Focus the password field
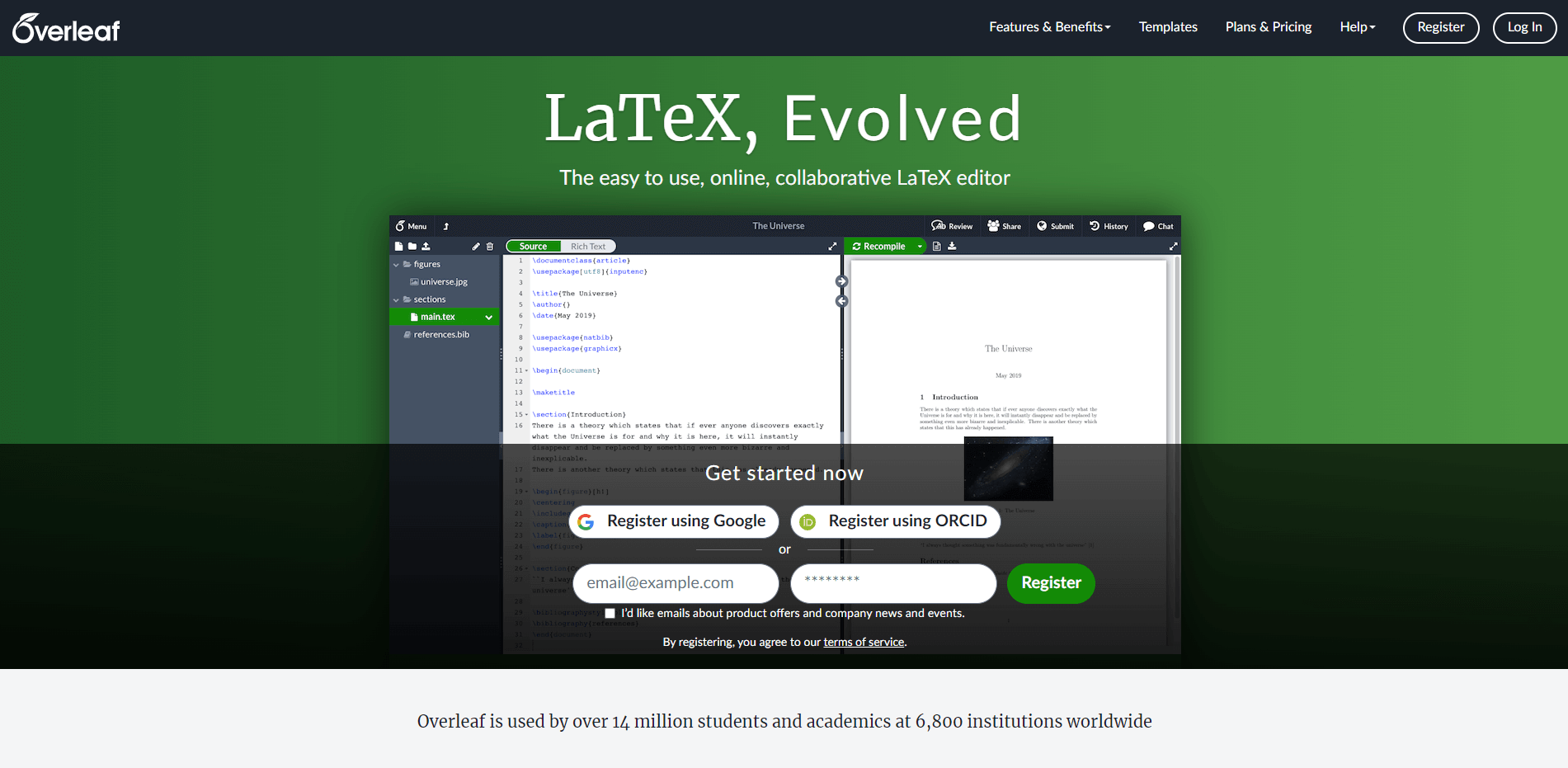This screenshot has width=1568, height=768. (893, 583)
